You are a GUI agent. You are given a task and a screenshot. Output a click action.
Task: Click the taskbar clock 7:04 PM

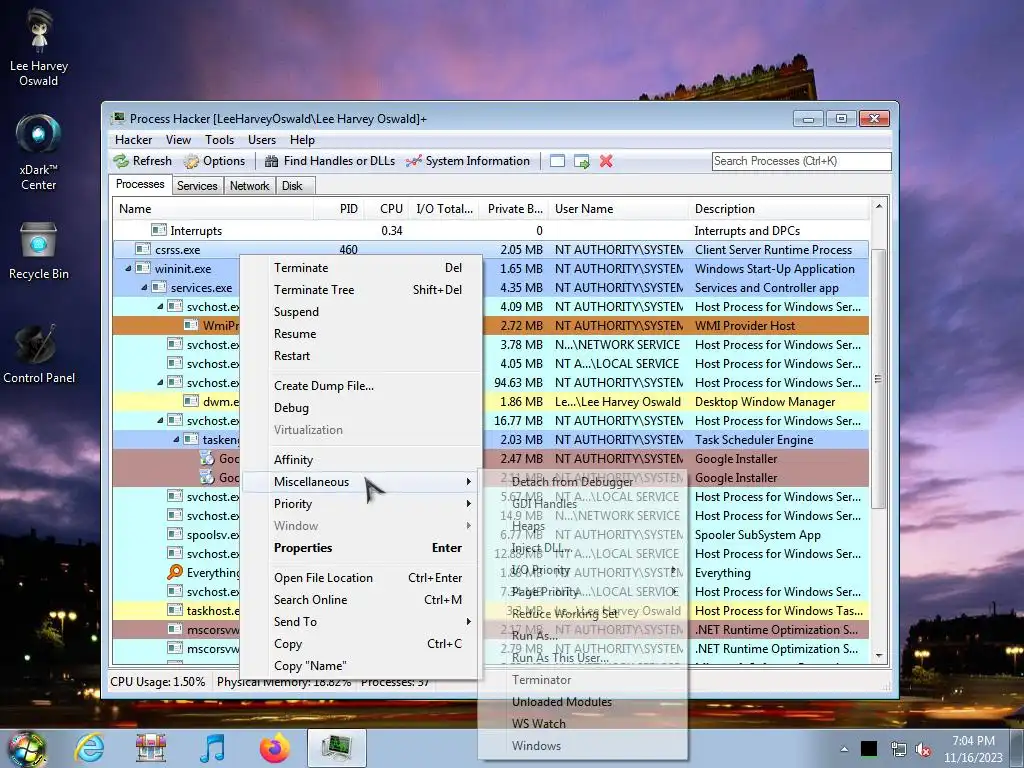(x=973, y=741)
